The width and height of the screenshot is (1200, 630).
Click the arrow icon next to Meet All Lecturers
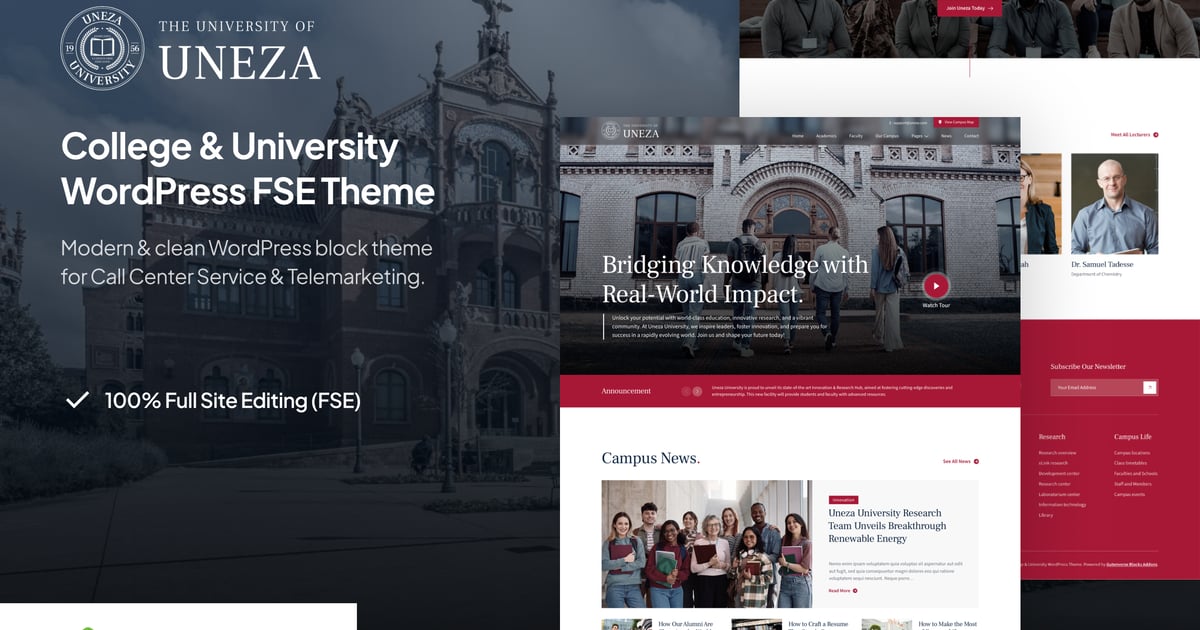point(1156,134)
